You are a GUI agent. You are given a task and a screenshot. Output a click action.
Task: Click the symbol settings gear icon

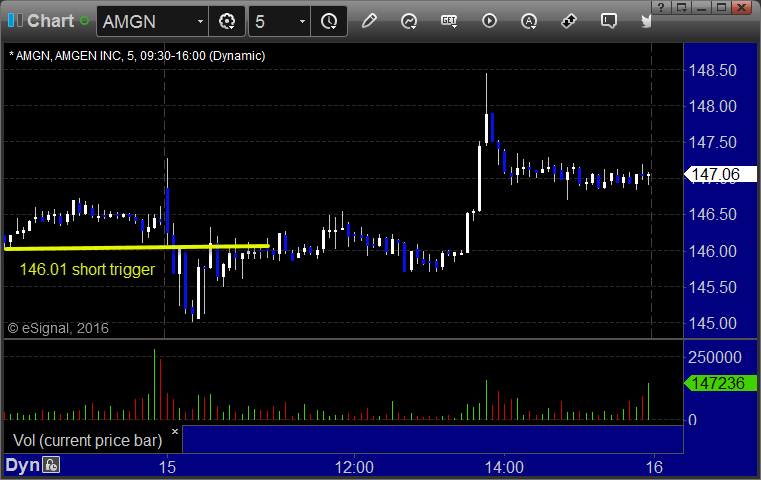(227, 21)
